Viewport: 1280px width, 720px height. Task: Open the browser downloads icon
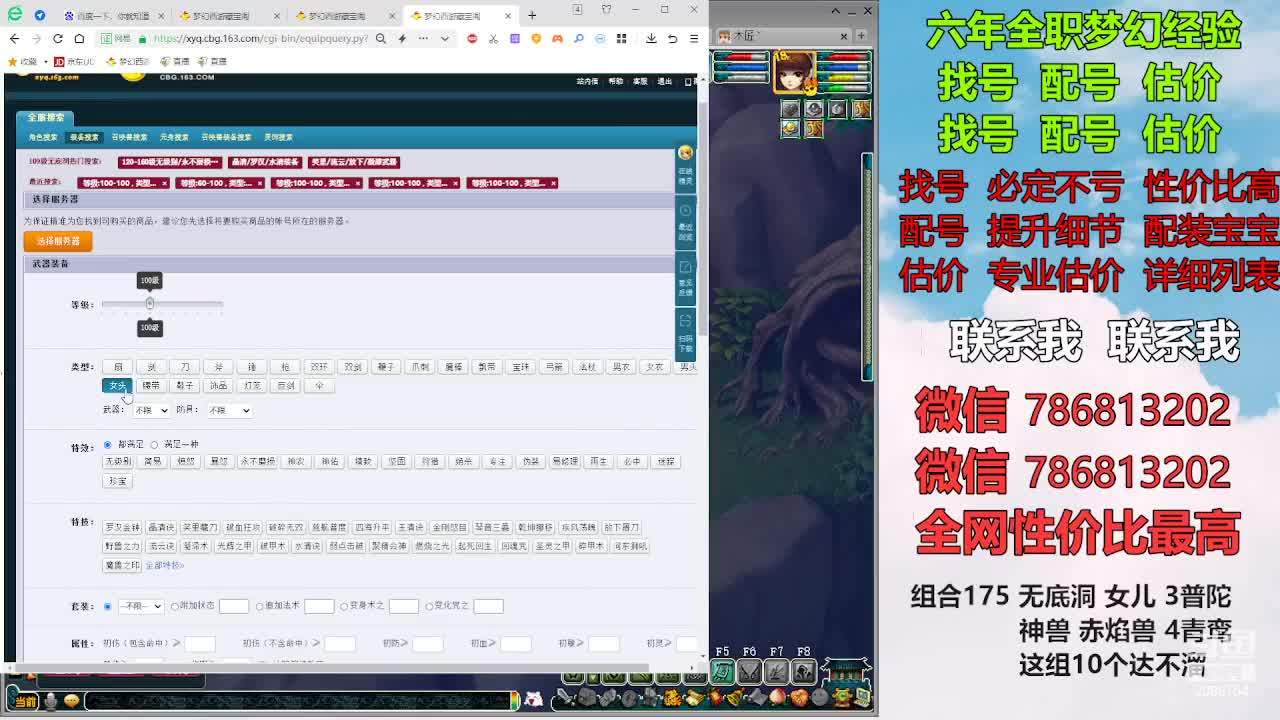pyautogui.click(x=651, y=39)
